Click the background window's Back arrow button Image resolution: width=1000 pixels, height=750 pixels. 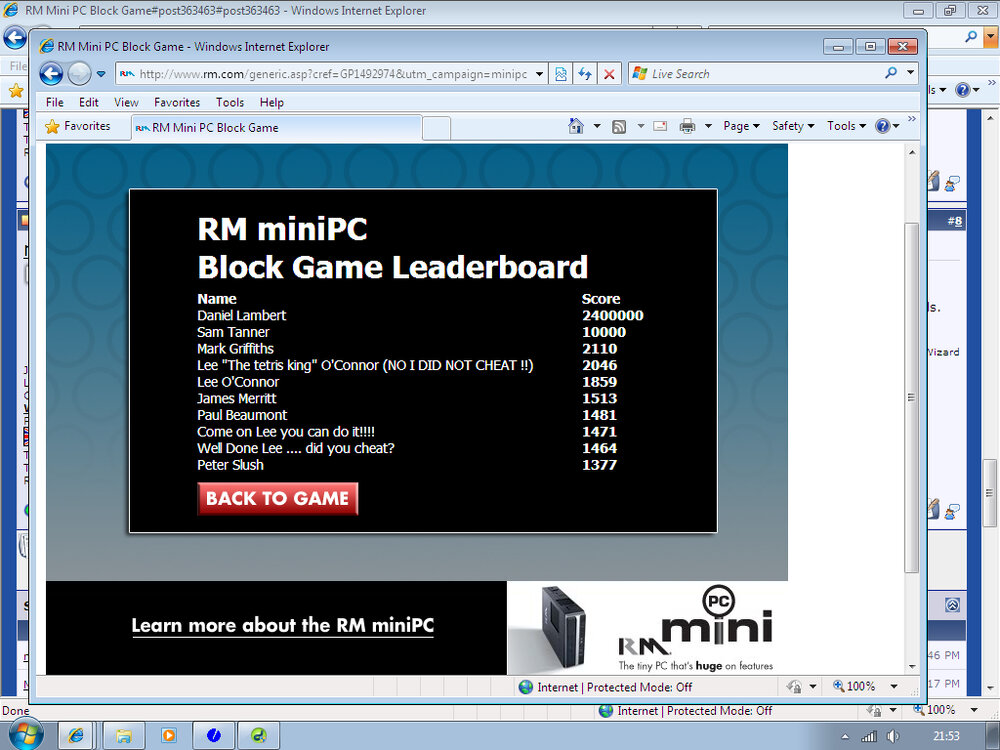(14, 38)
